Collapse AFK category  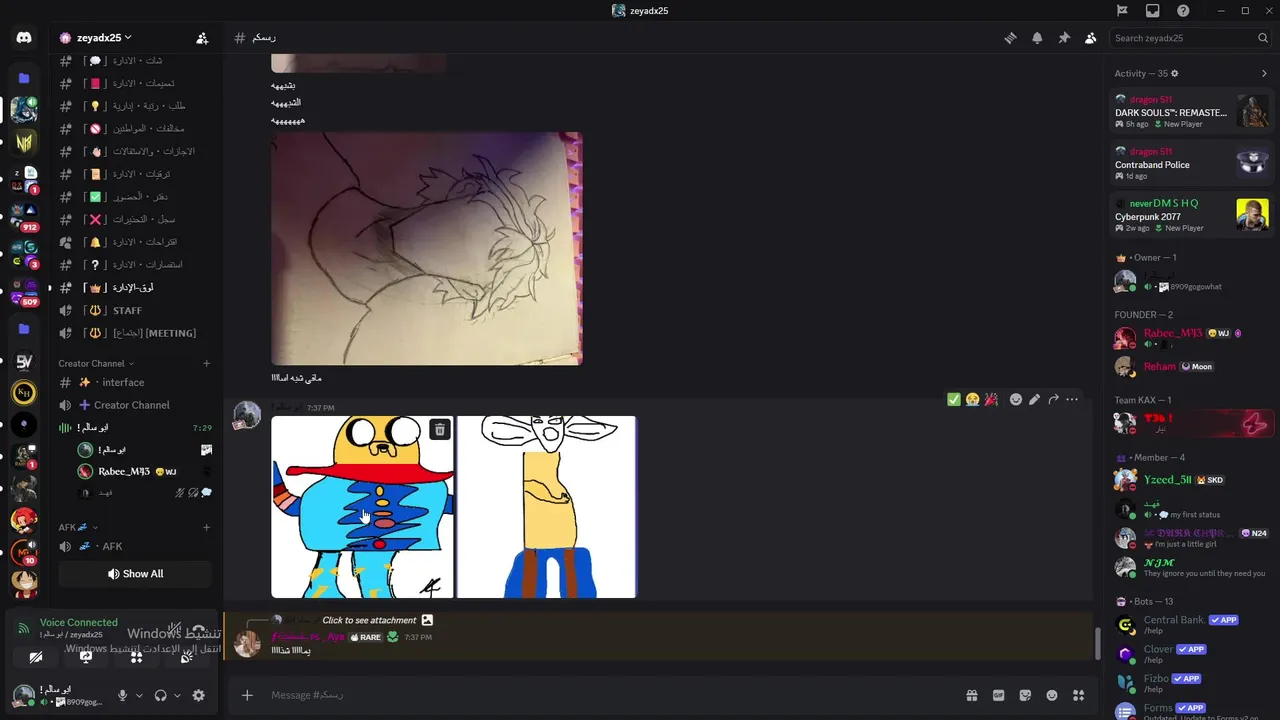click(x=79, y=527)
